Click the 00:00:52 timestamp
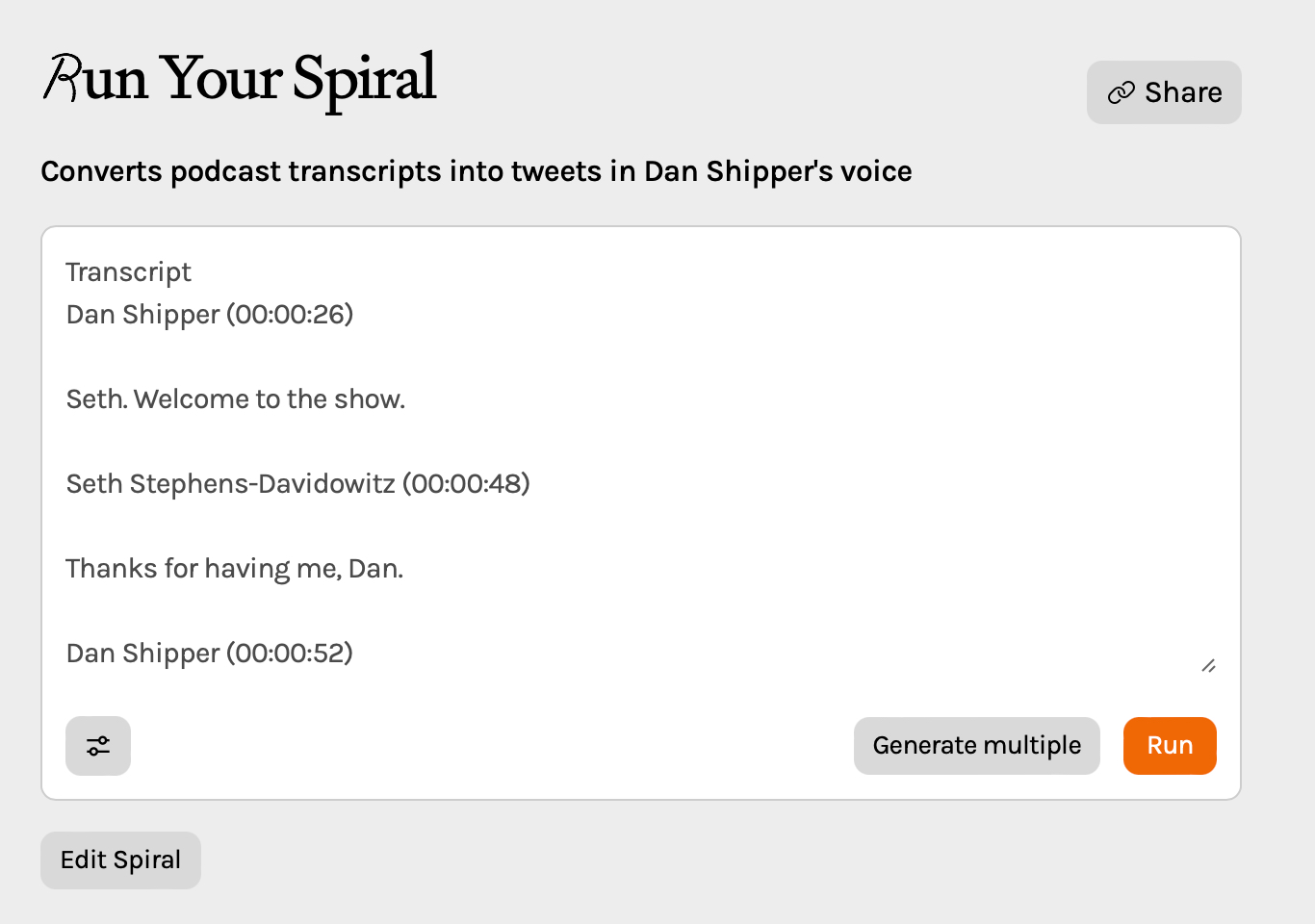Viewport: 1315px width, 924px height. click(x=290, y=654)
